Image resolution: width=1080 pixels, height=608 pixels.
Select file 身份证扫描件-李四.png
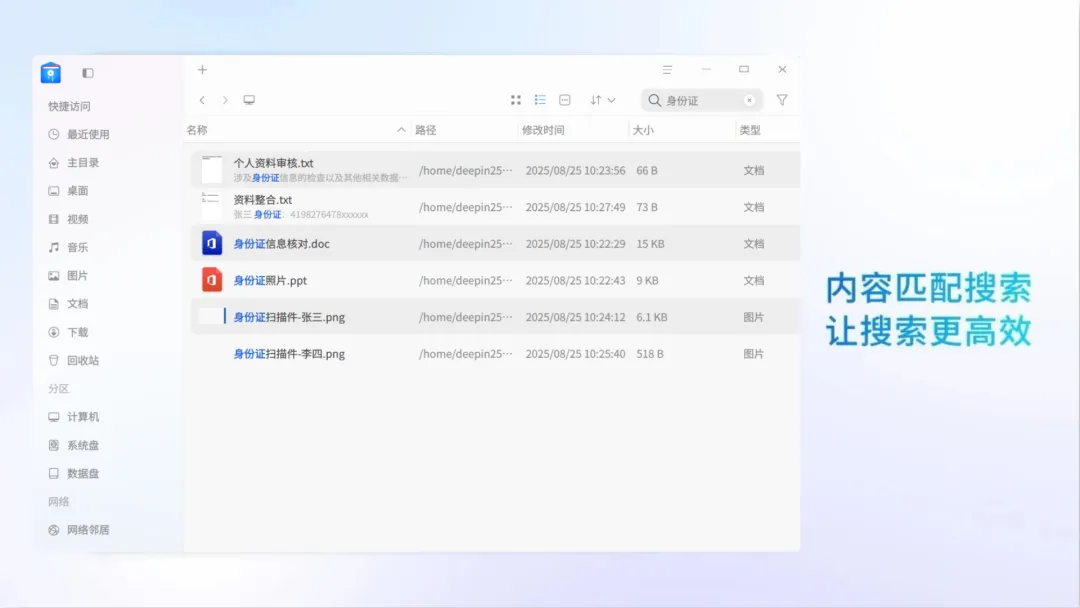pos(495,354)
